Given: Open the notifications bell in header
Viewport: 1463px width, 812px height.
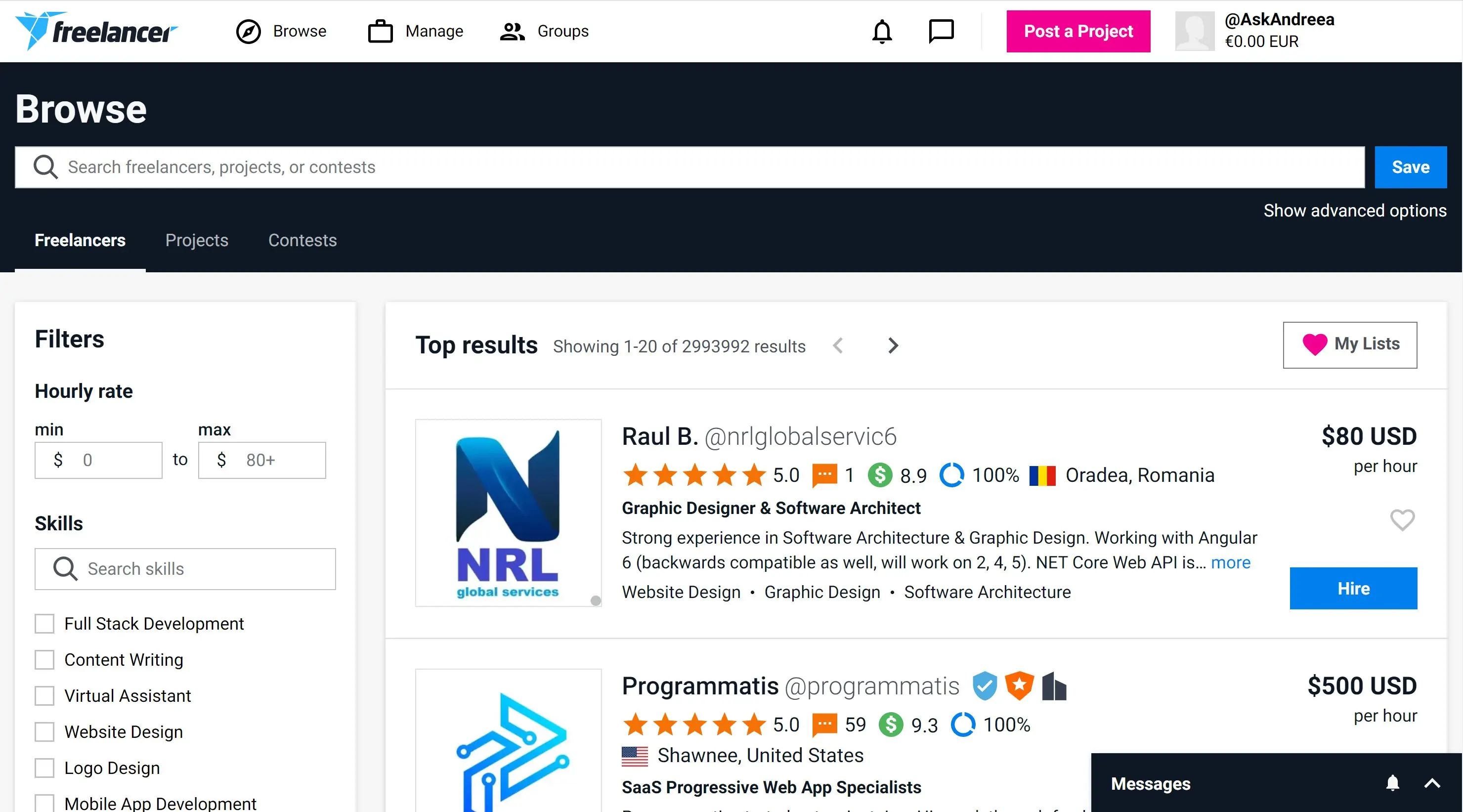Looking at the screenshot, I should point(882,31).
